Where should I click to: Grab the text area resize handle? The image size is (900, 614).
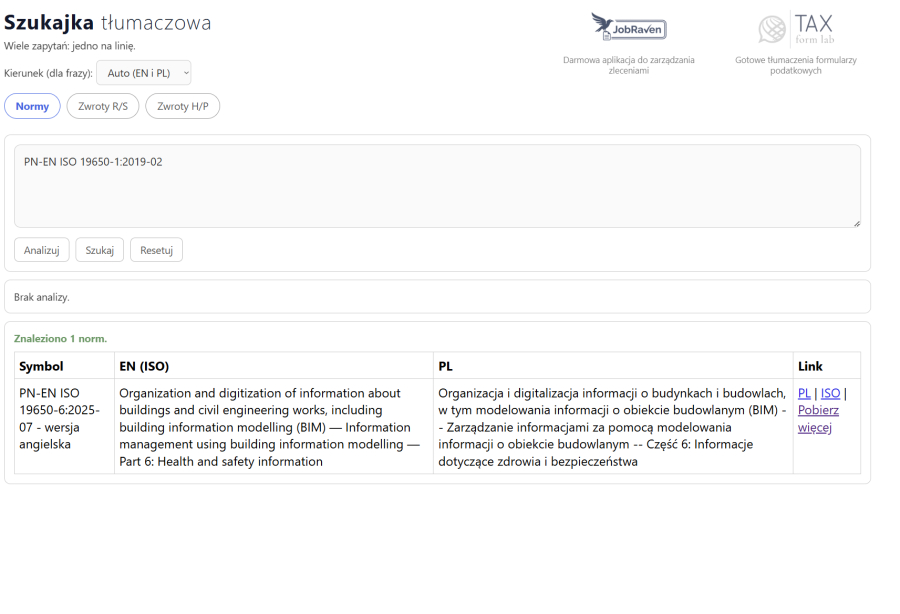pos(856,223)
